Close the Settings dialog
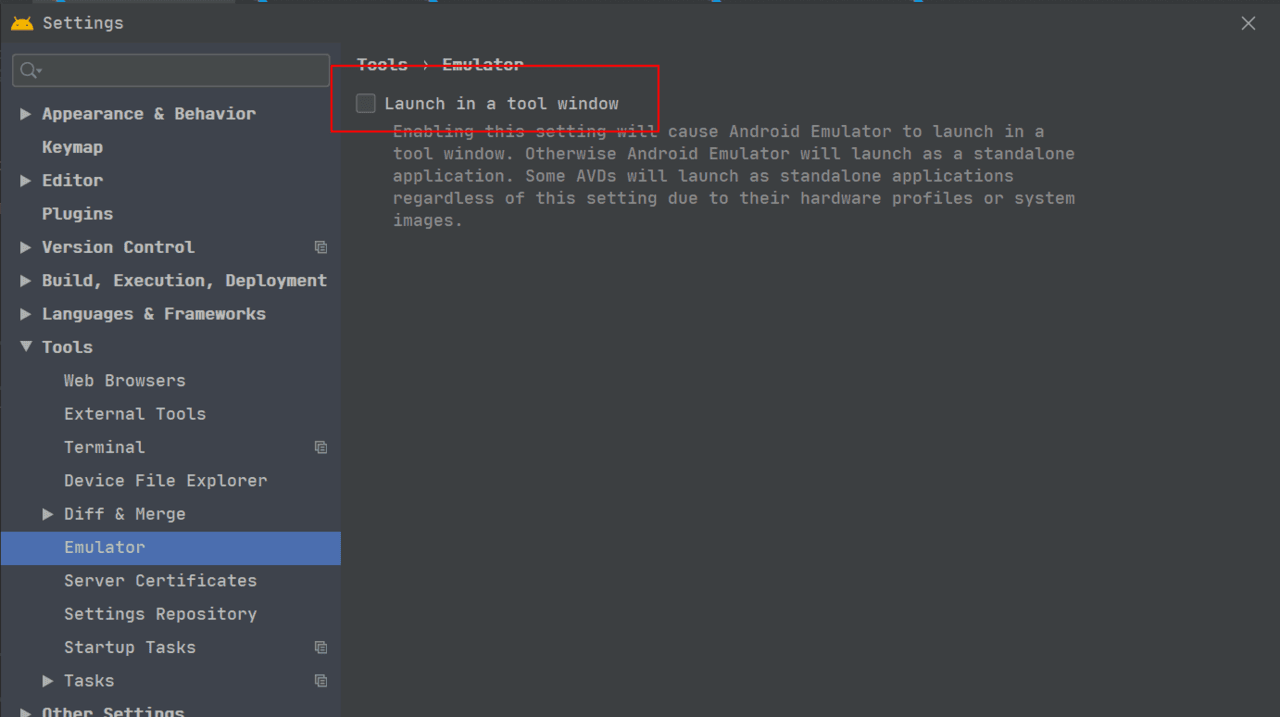 click(1248, 23)
